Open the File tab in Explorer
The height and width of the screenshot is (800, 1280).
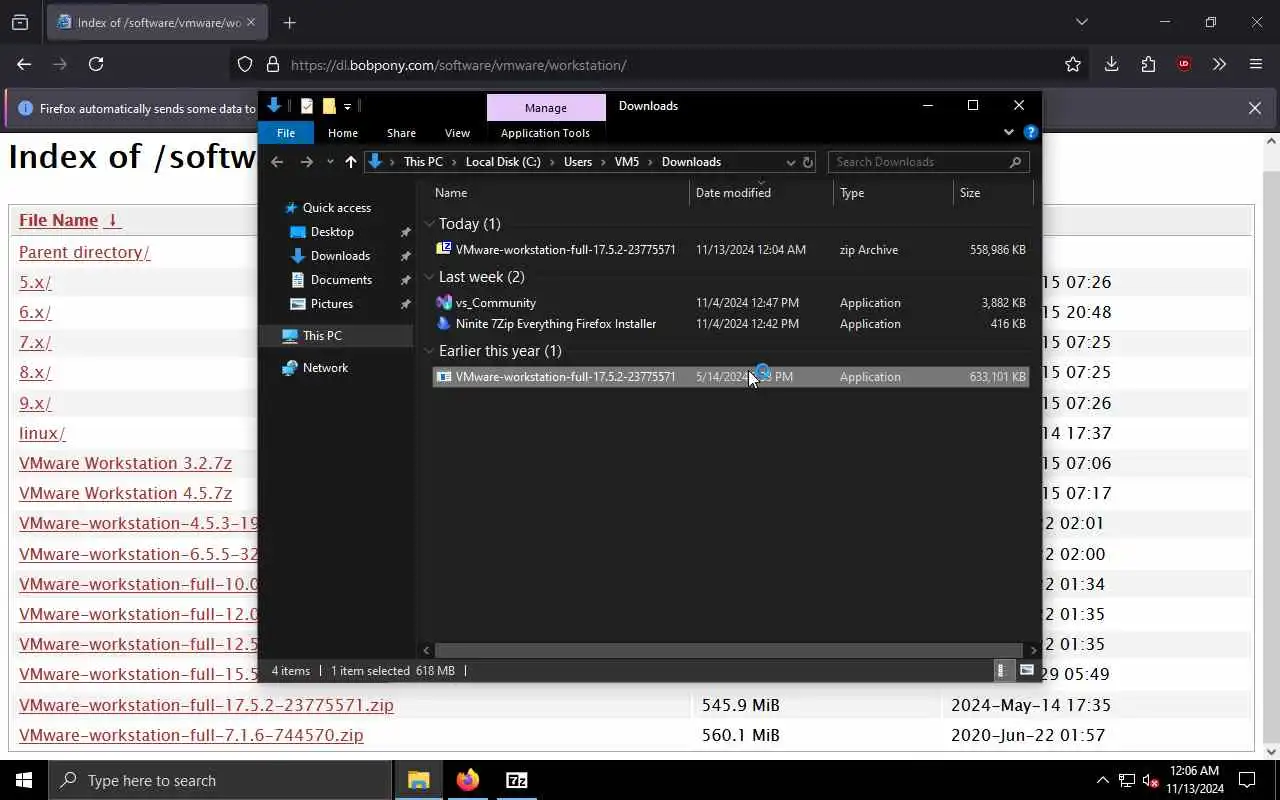[x=286, y=133]
